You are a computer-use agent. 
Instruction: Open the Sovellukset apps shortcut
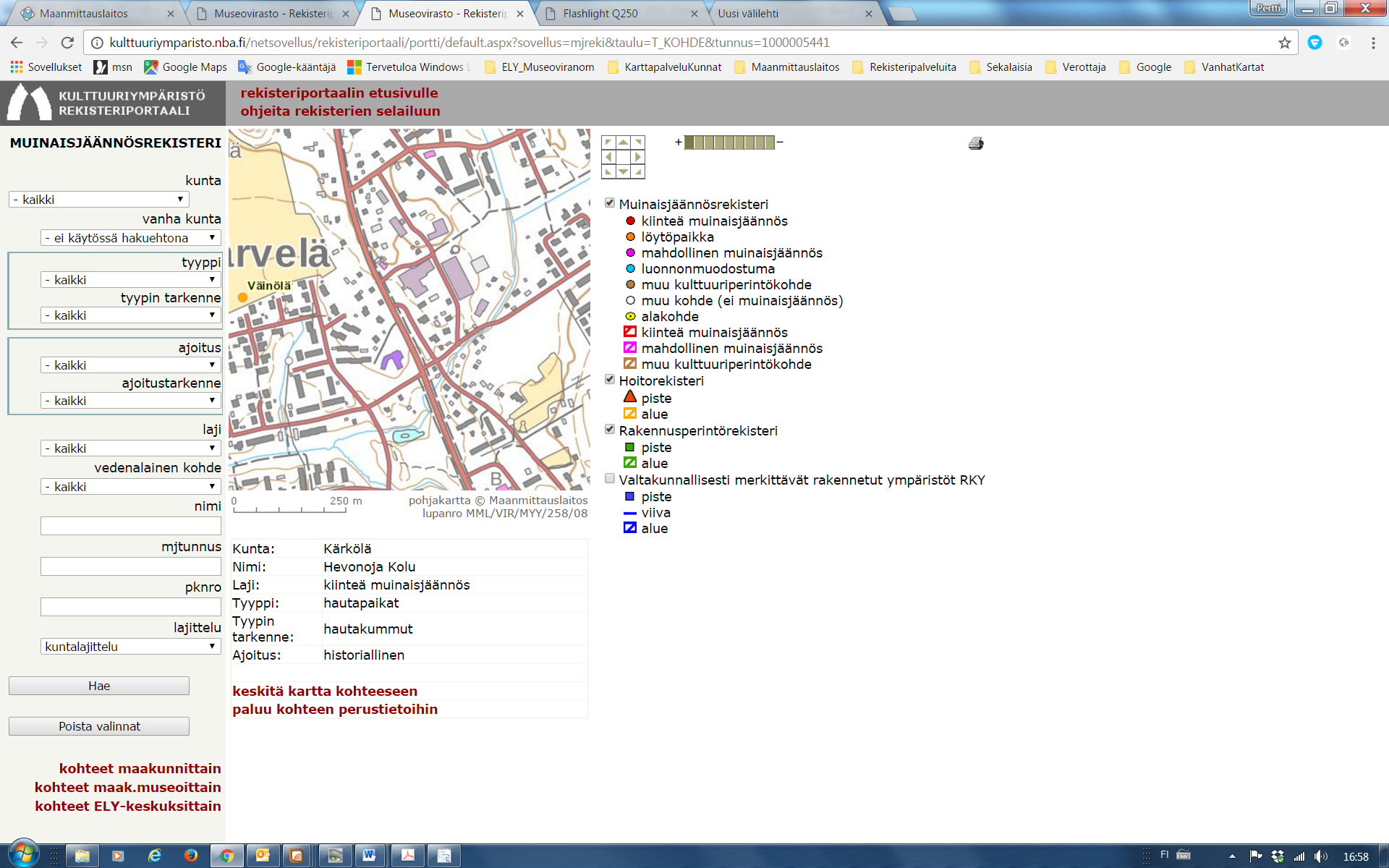[46, 67]
